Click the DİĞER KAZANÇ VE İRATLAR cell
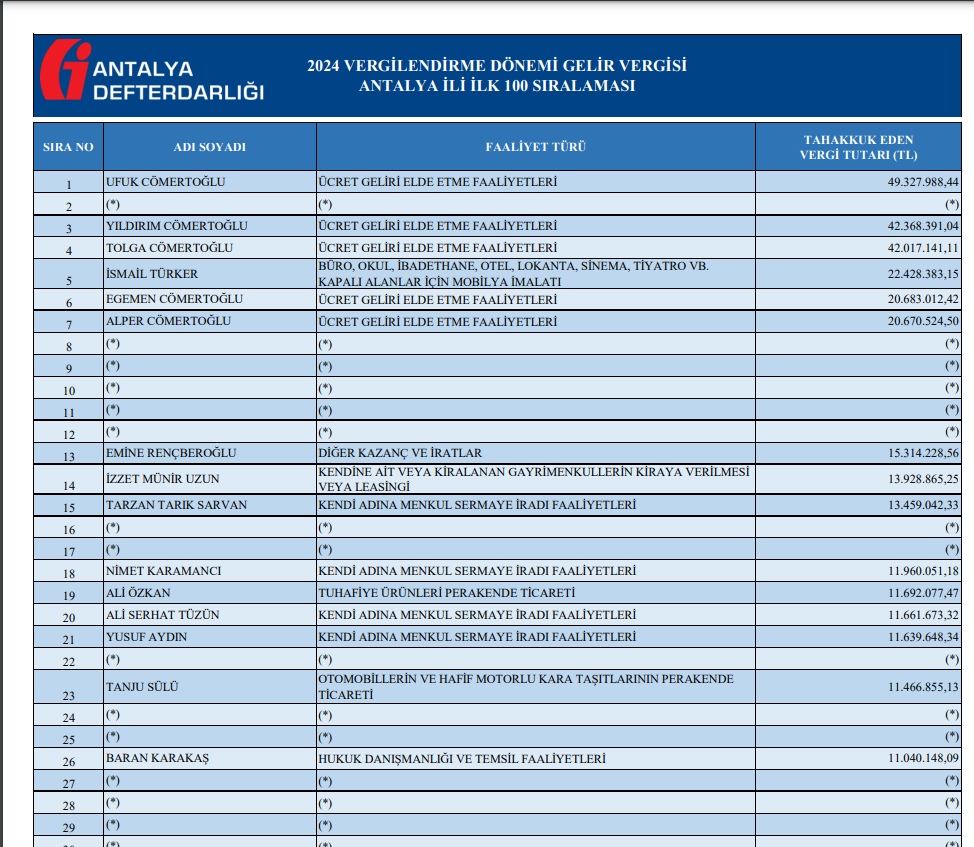Viewport: 974px width, 847px height. tap(400, 453)
